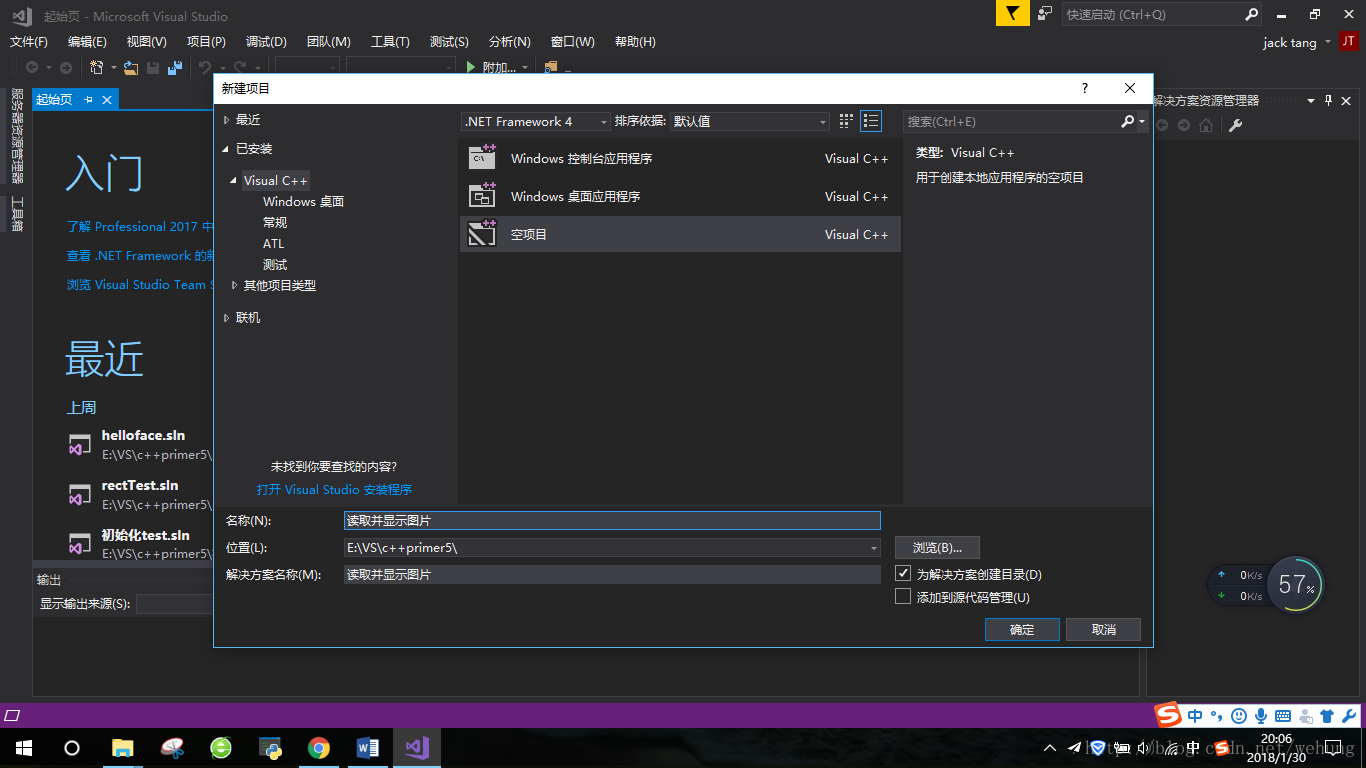Click the New Project toolbar icon
The width and height of the screenshot is (1366, 768).
click(98, 67)
